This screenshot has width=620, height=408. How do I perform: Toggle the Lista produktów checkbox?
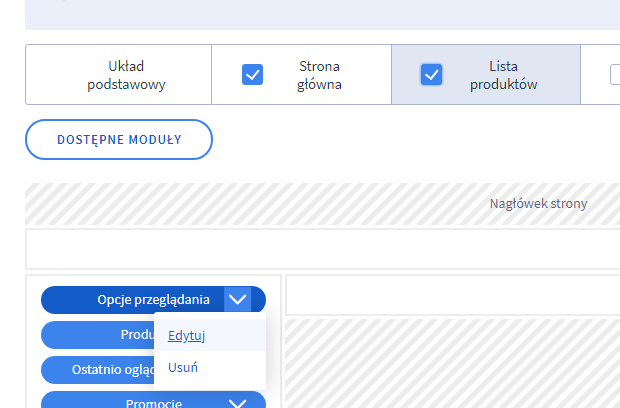tap(432, 75)
